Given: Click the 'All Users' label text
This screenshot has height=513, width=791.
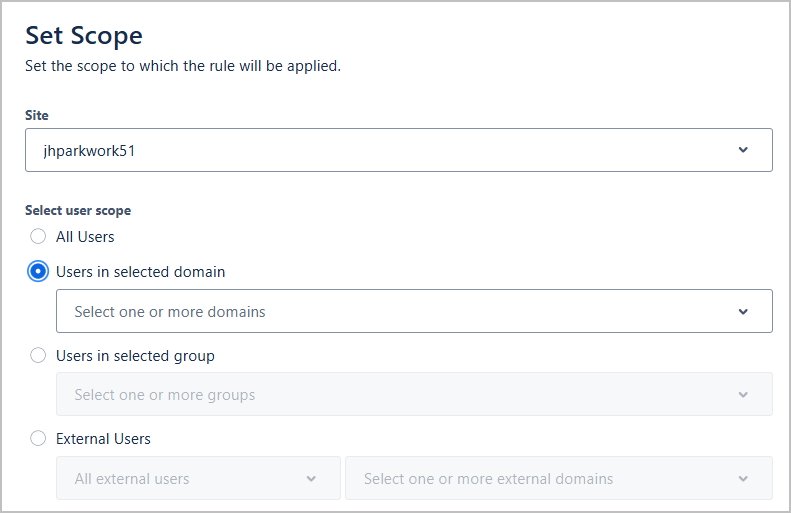Looking at the screenshot, I should pyautogui.click(x=85, y=237).
